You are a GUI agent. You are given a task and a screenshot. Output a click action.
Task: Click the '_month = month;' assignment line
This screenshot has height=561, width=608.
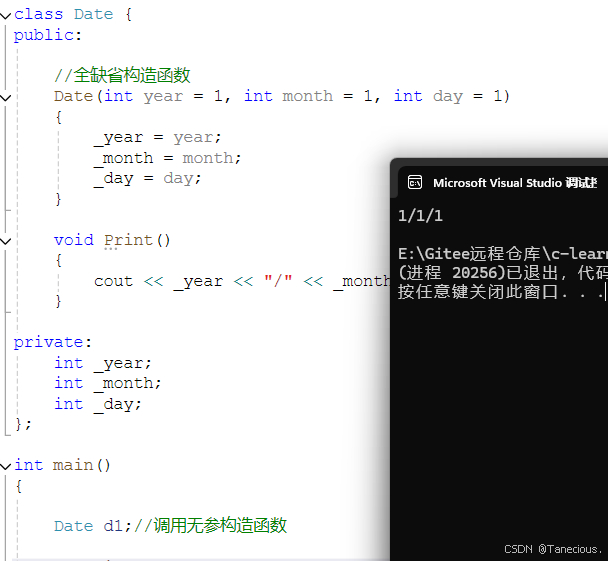(168, 159)
